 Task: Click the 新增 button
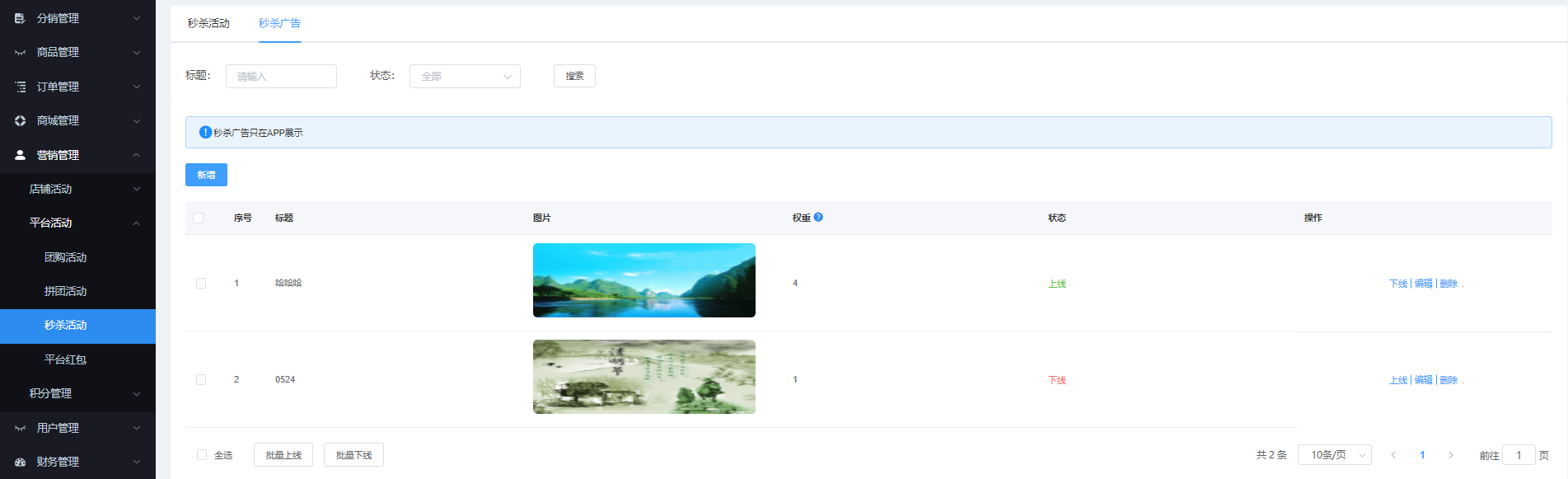pos(206,175)
